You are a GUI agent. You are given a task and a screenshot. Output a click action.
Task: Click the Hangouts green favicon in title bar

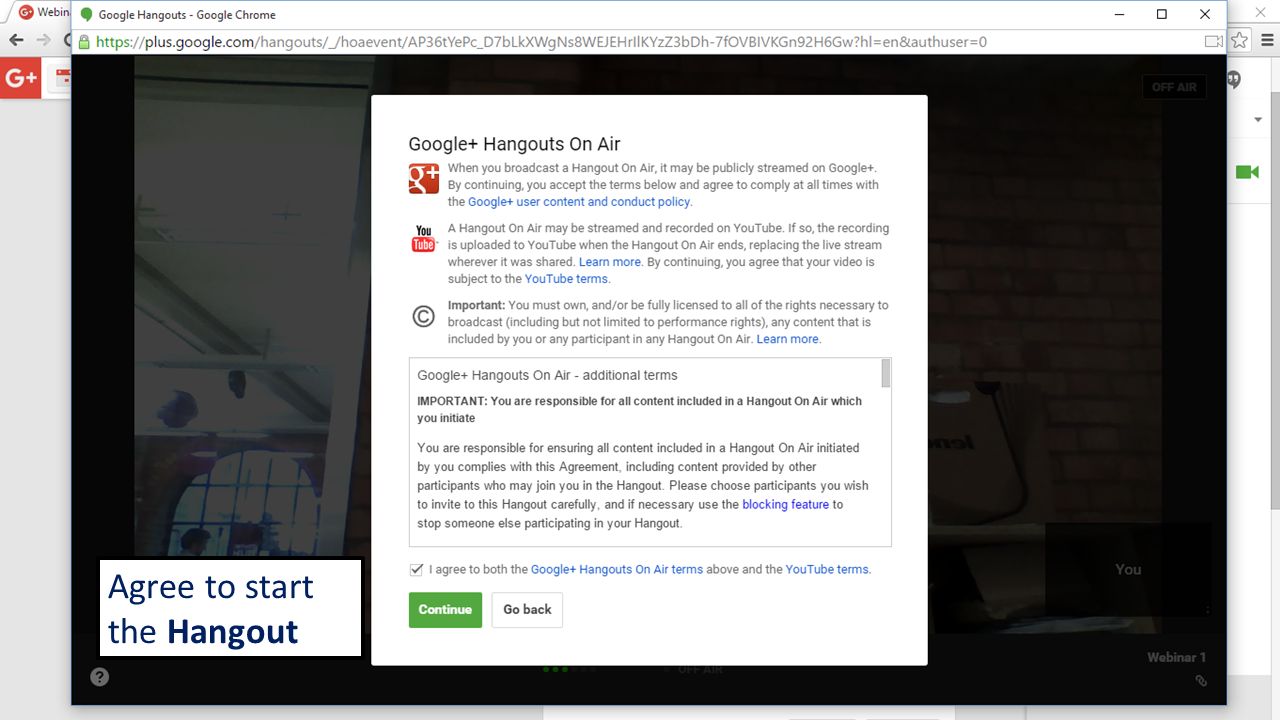click(x=86, y=15)
